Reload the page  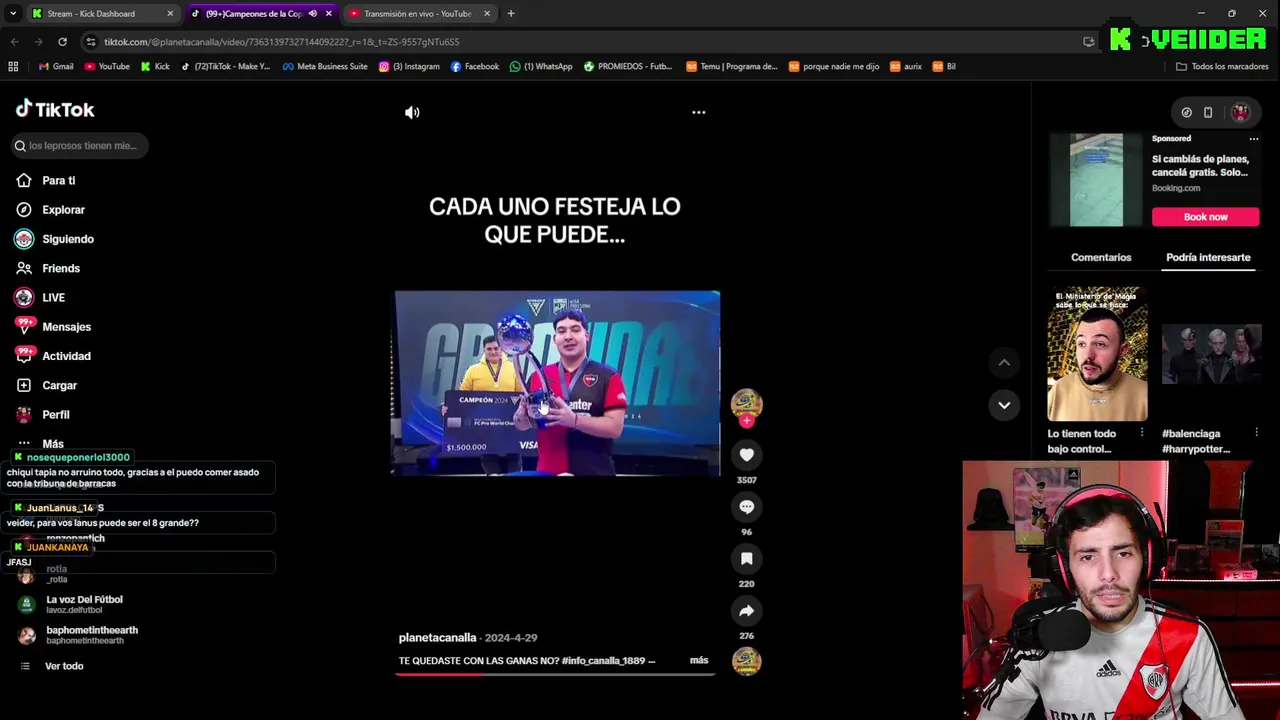pyautogui.click(x=62, y=42)
